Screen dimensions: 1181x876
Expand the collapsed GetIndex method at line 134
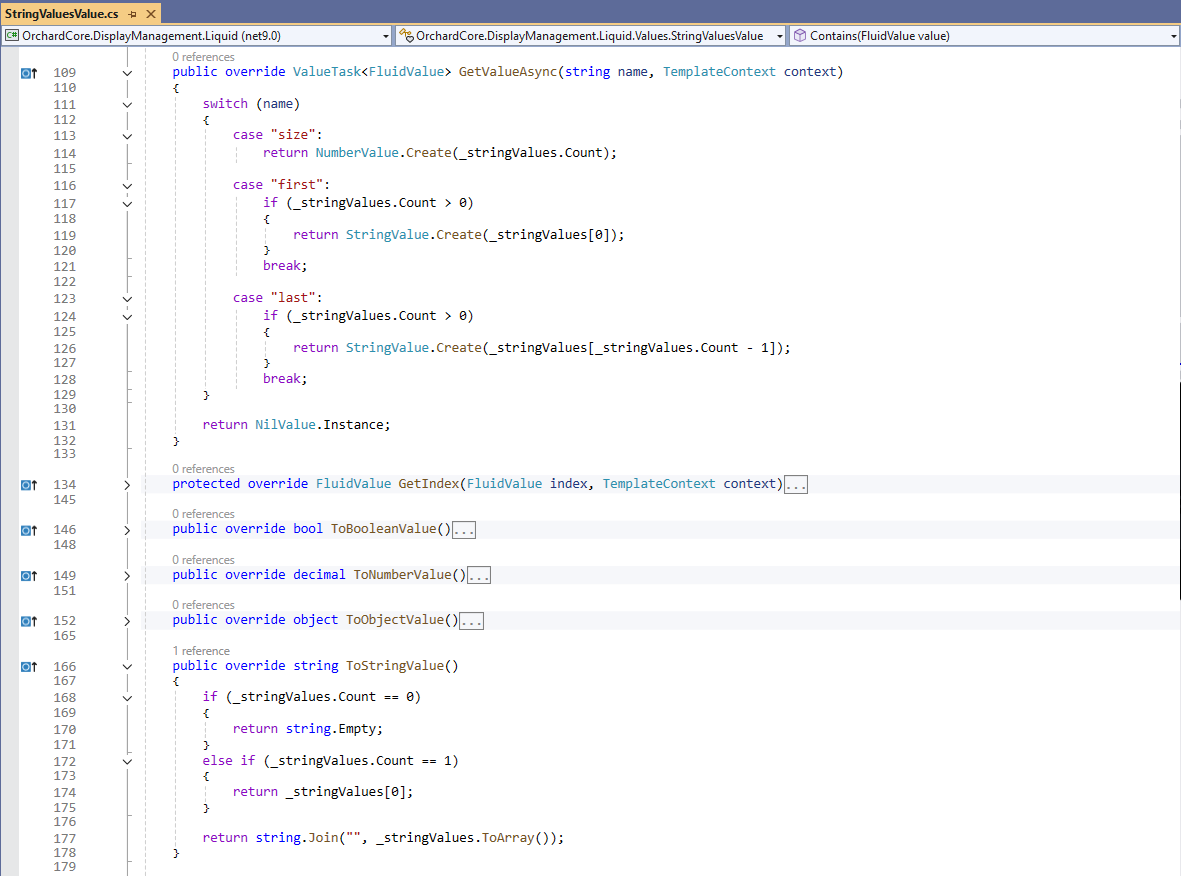click(x=127, y=485)
